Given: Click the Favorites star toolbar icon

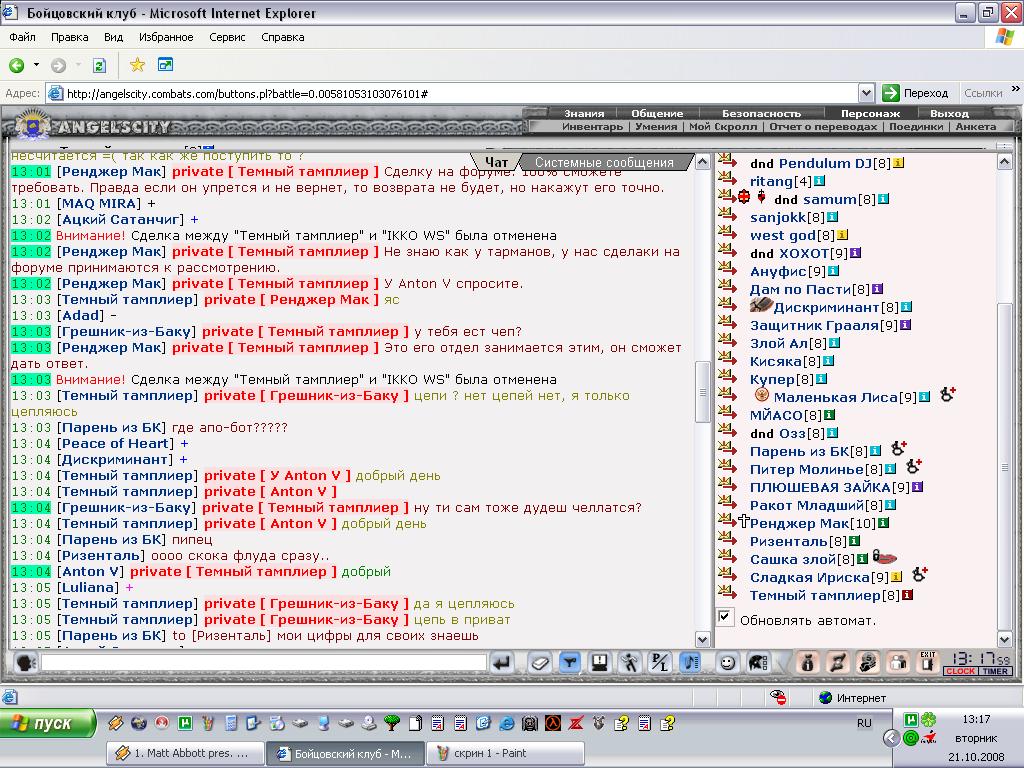Looking at the screenshot, I should 137,65.
